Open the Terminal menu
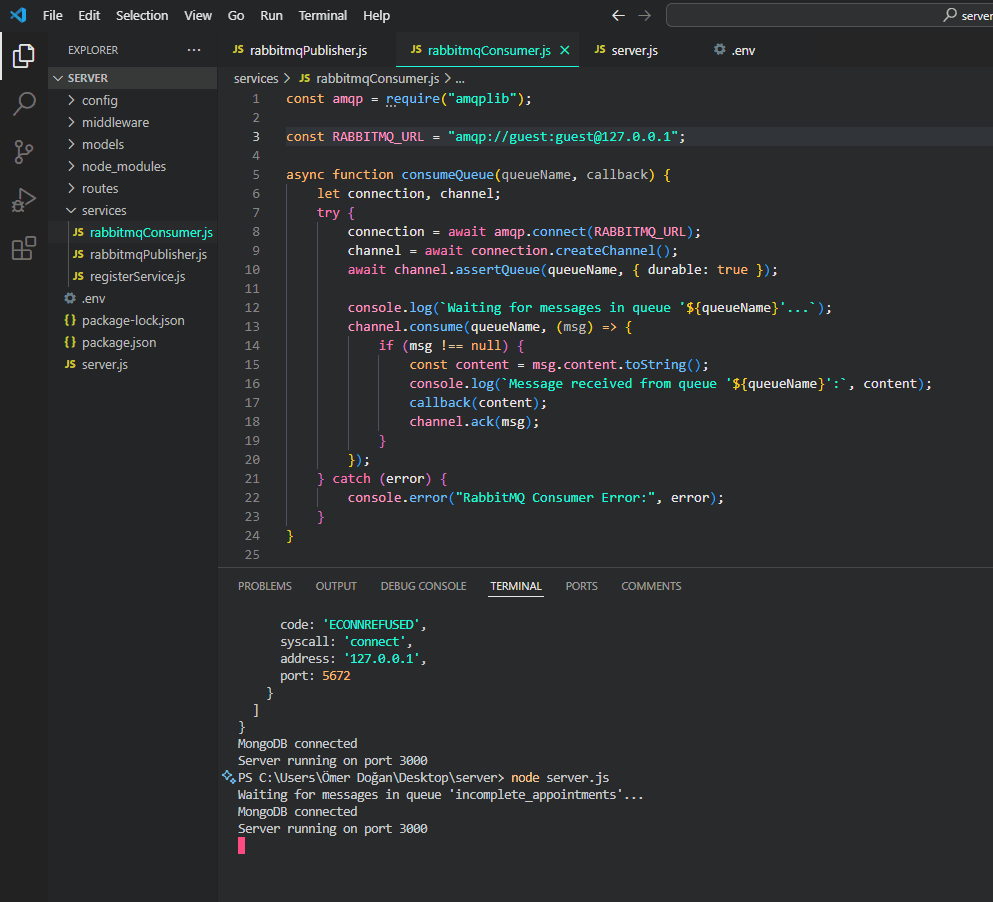Image resolution: width=993 pixels, height=902 pixels. (323, 16)
